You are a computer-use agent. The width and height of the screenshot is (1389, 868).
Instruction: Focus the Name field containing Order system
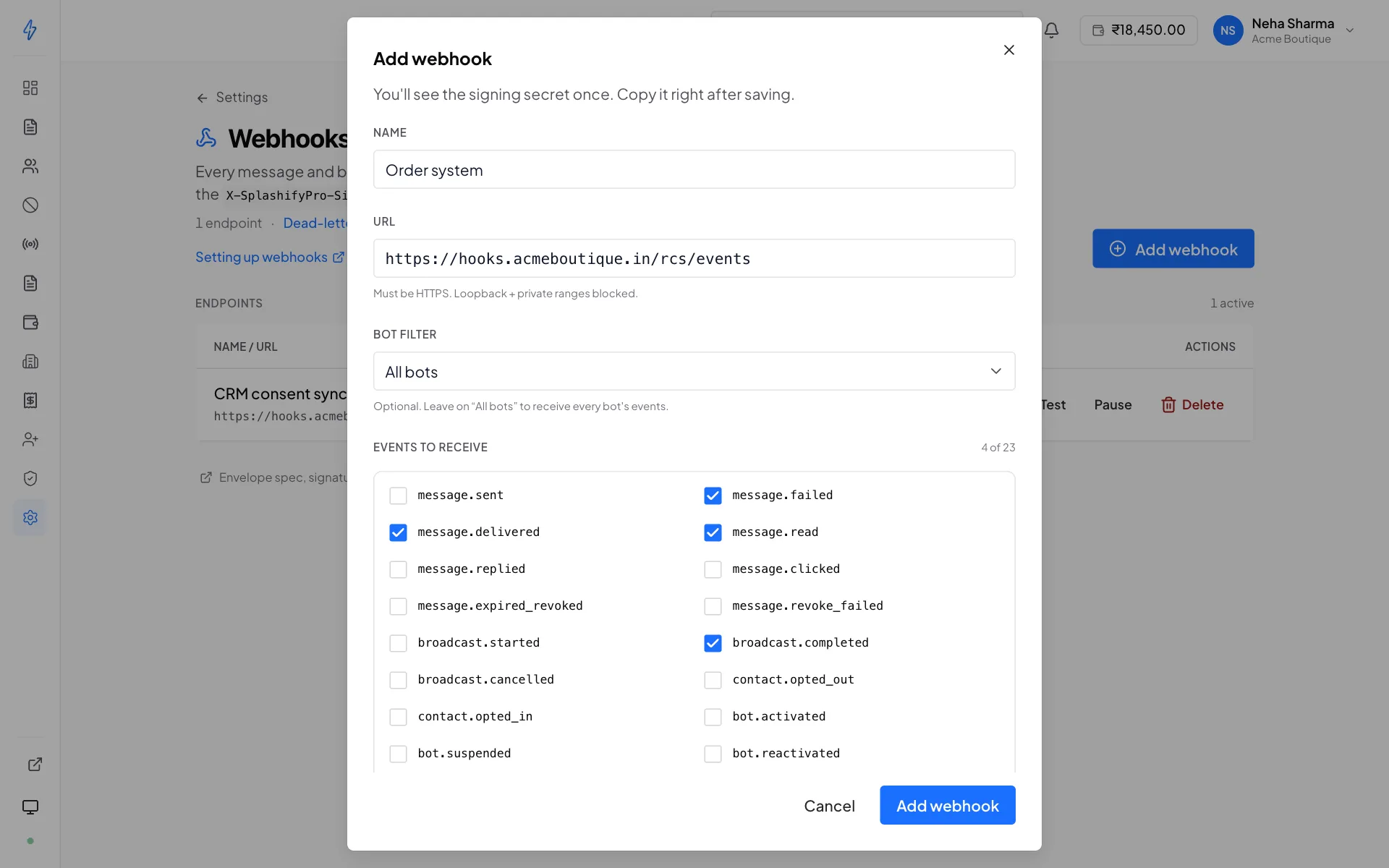[694, 169]
